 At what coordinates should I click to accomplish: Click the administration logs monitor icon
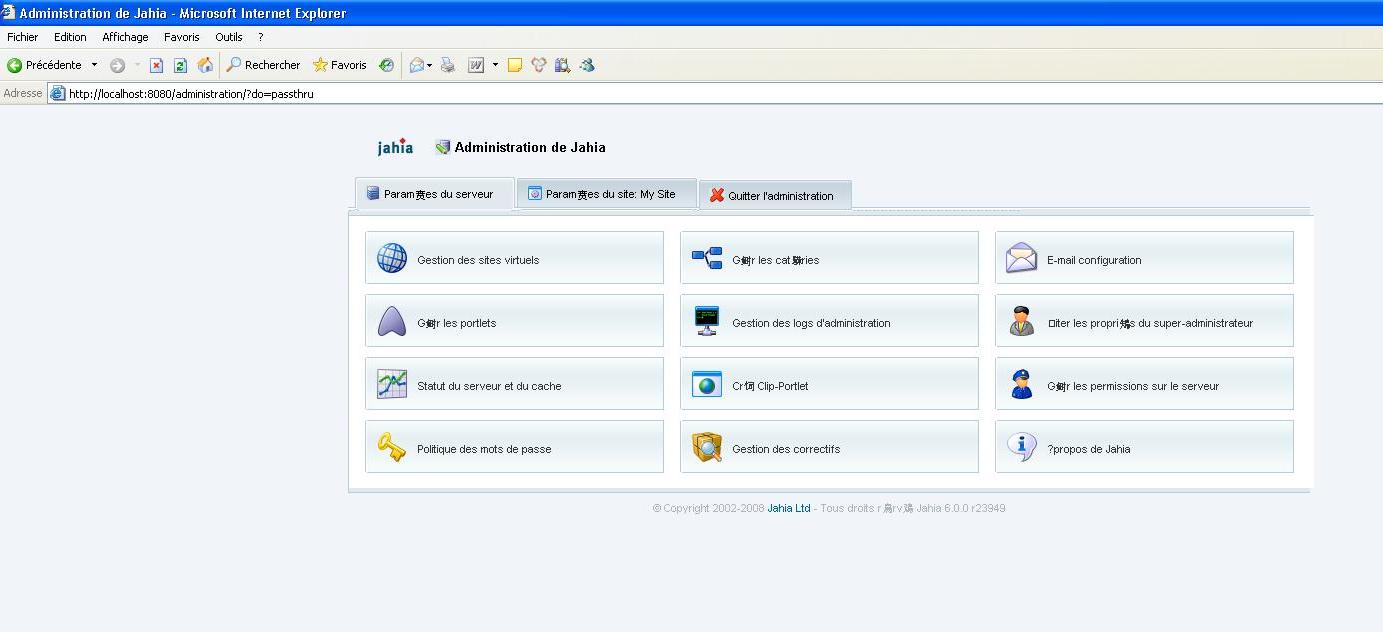tap(706, 321)
